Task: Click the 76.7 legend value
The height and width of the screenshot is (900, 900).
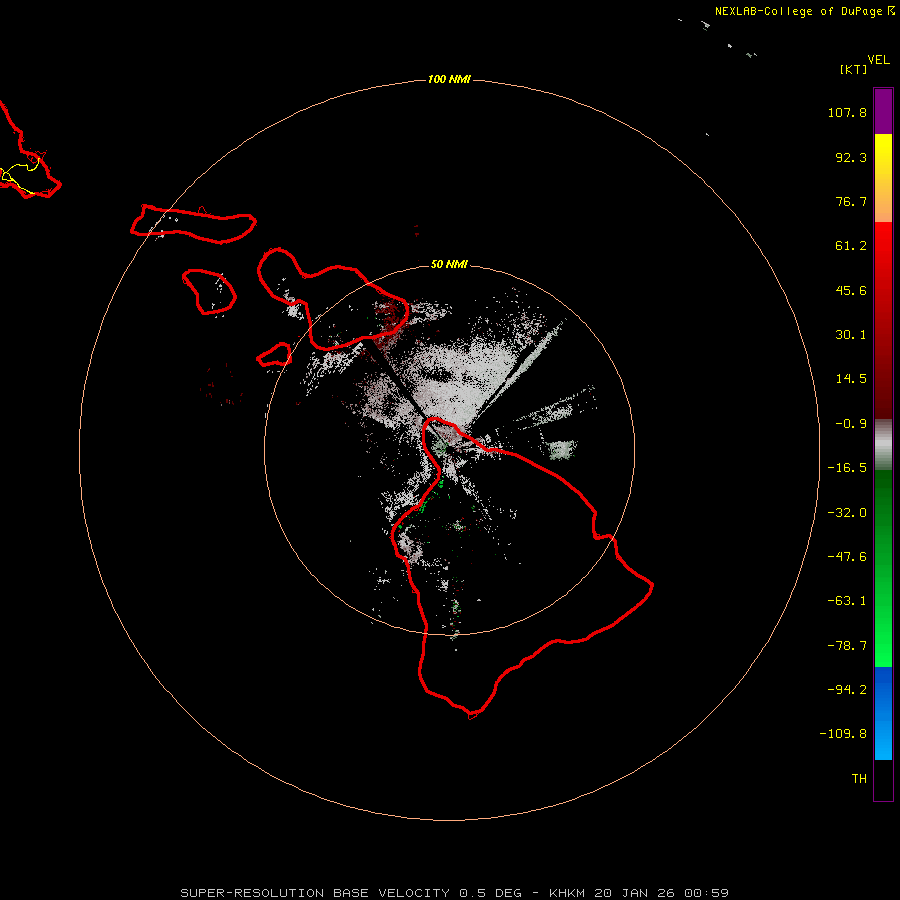Action: coord(851,201)
